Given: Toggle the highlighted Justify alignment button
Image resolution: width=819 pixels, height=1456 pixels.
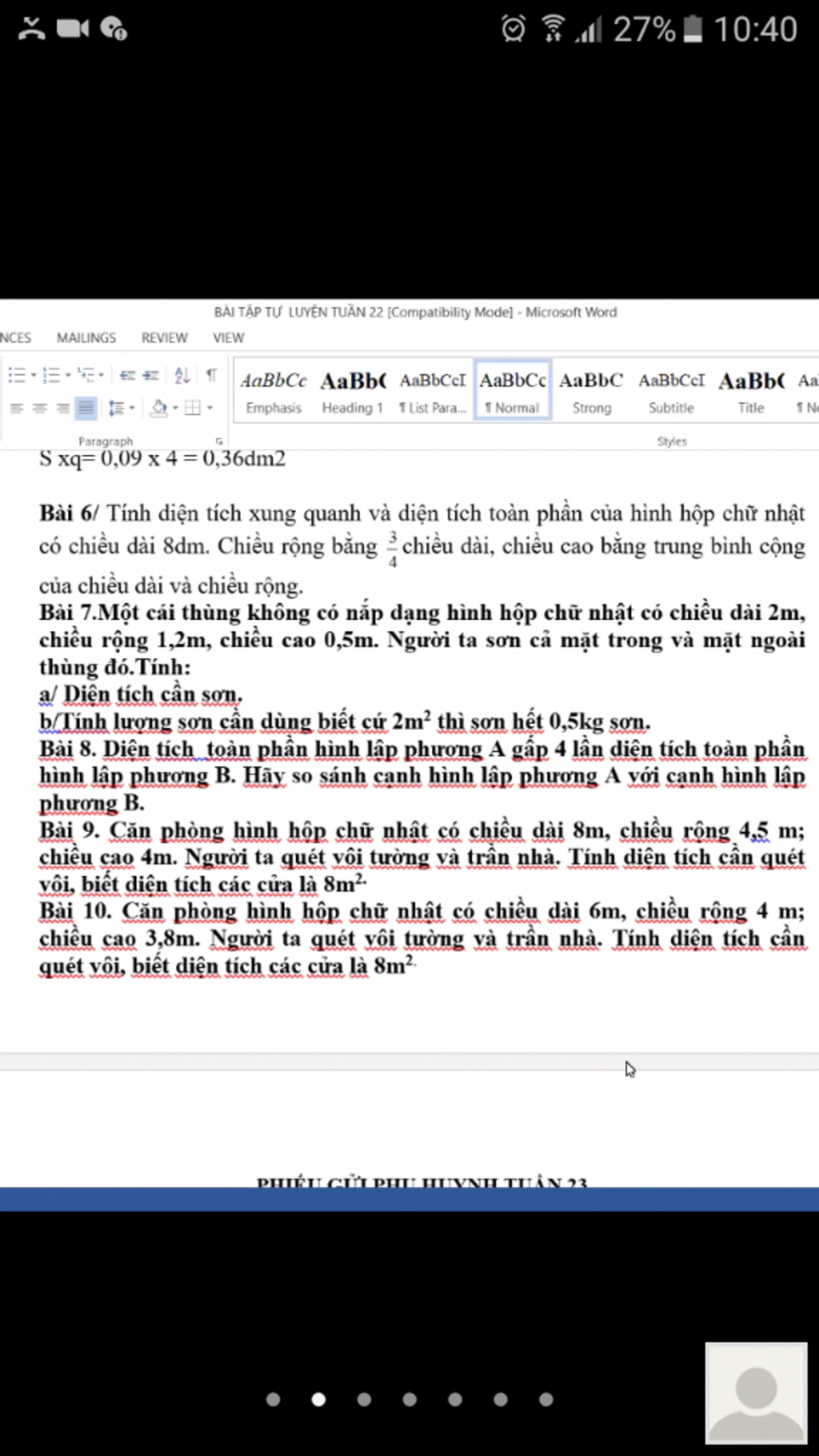Looking at the screenshot, I should coord(86,408).
